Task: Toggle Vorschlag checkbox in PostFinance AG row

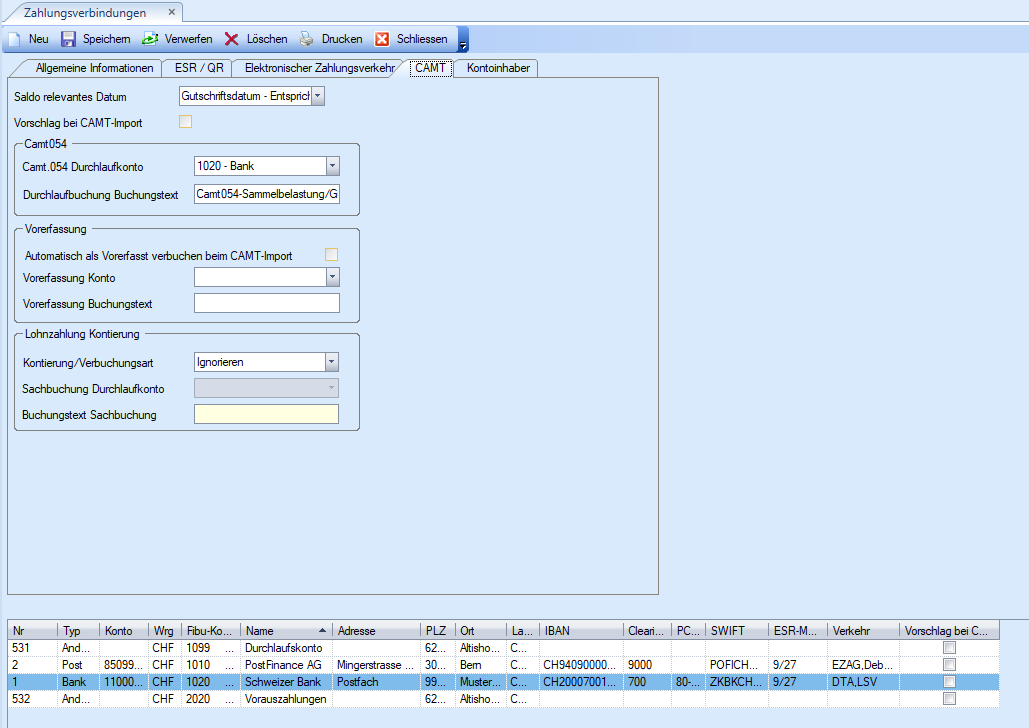Action: tap(949, 664)
